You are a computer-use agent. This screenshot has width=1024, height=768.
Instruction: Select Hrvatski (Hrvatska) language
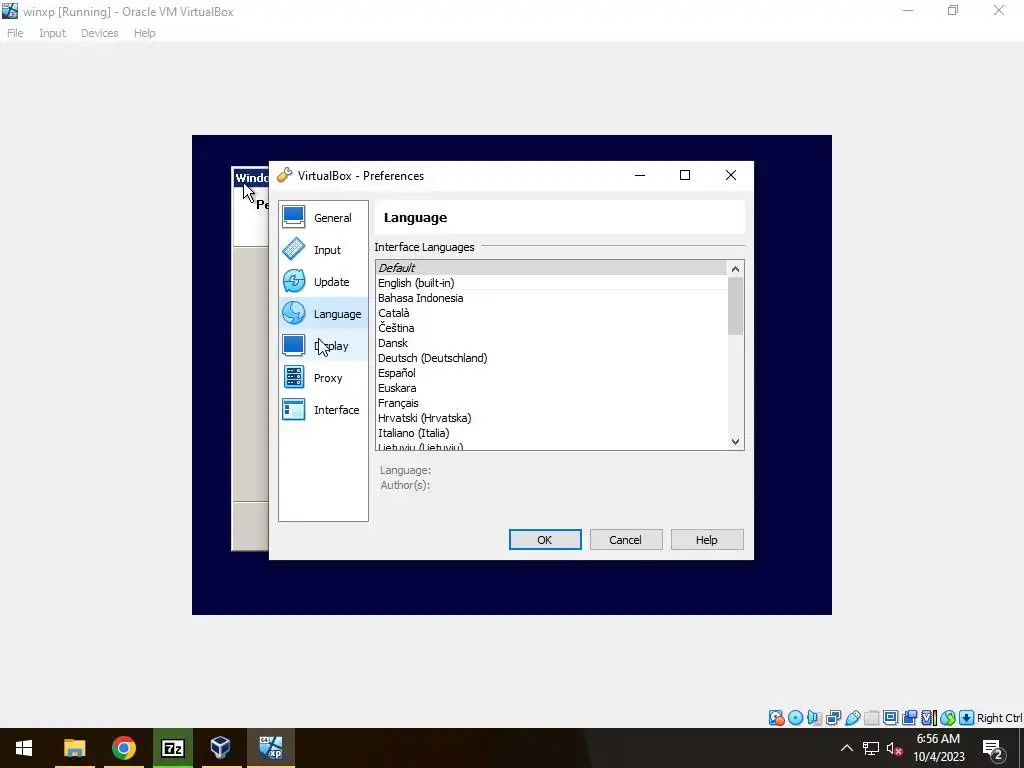[x=551, y=418]
